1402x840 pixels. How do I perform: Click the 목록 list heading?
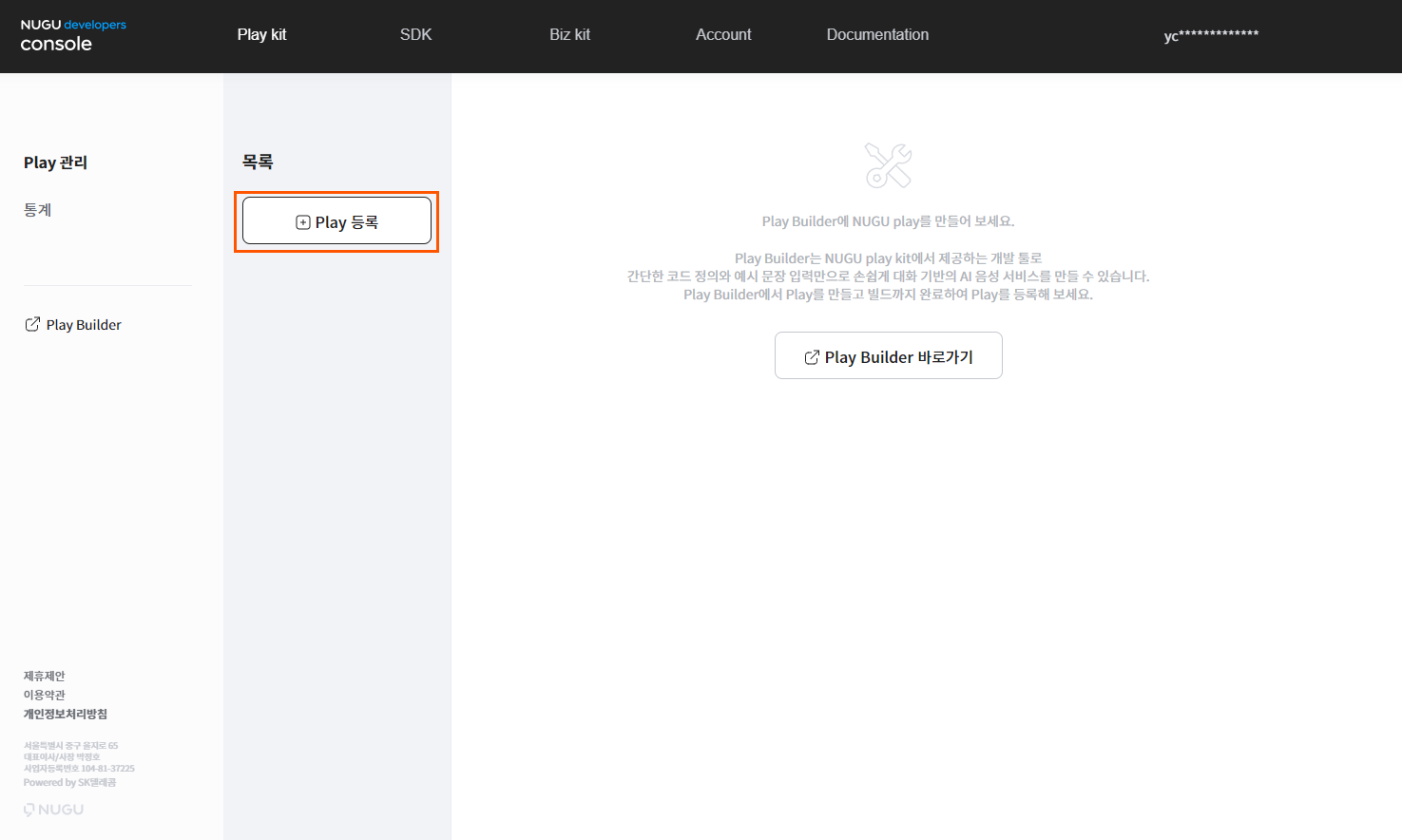coord(258,162)
